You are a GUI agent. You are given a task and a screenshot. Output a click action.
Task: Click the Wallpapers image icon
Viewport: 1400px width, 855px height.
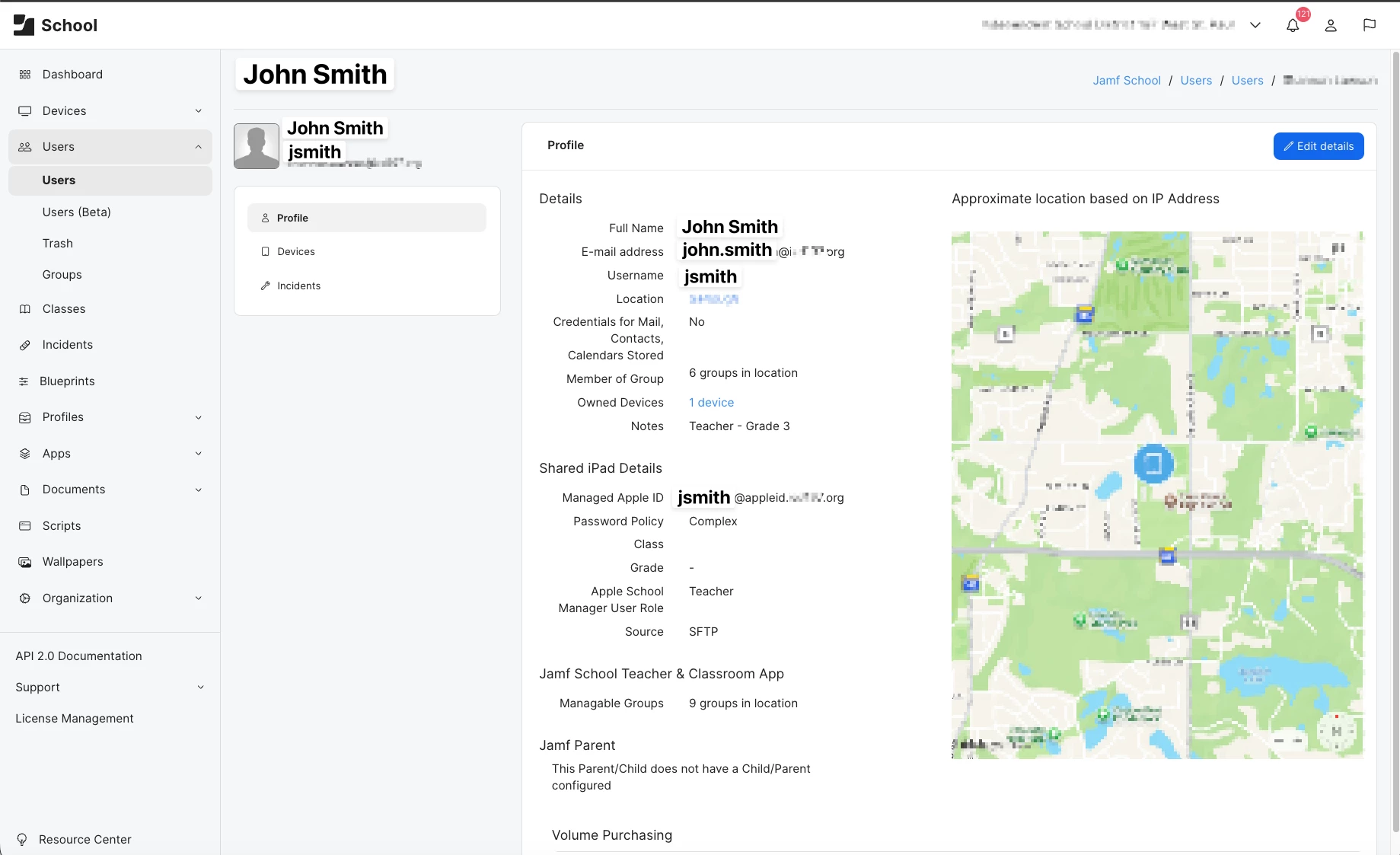[25, 562]
